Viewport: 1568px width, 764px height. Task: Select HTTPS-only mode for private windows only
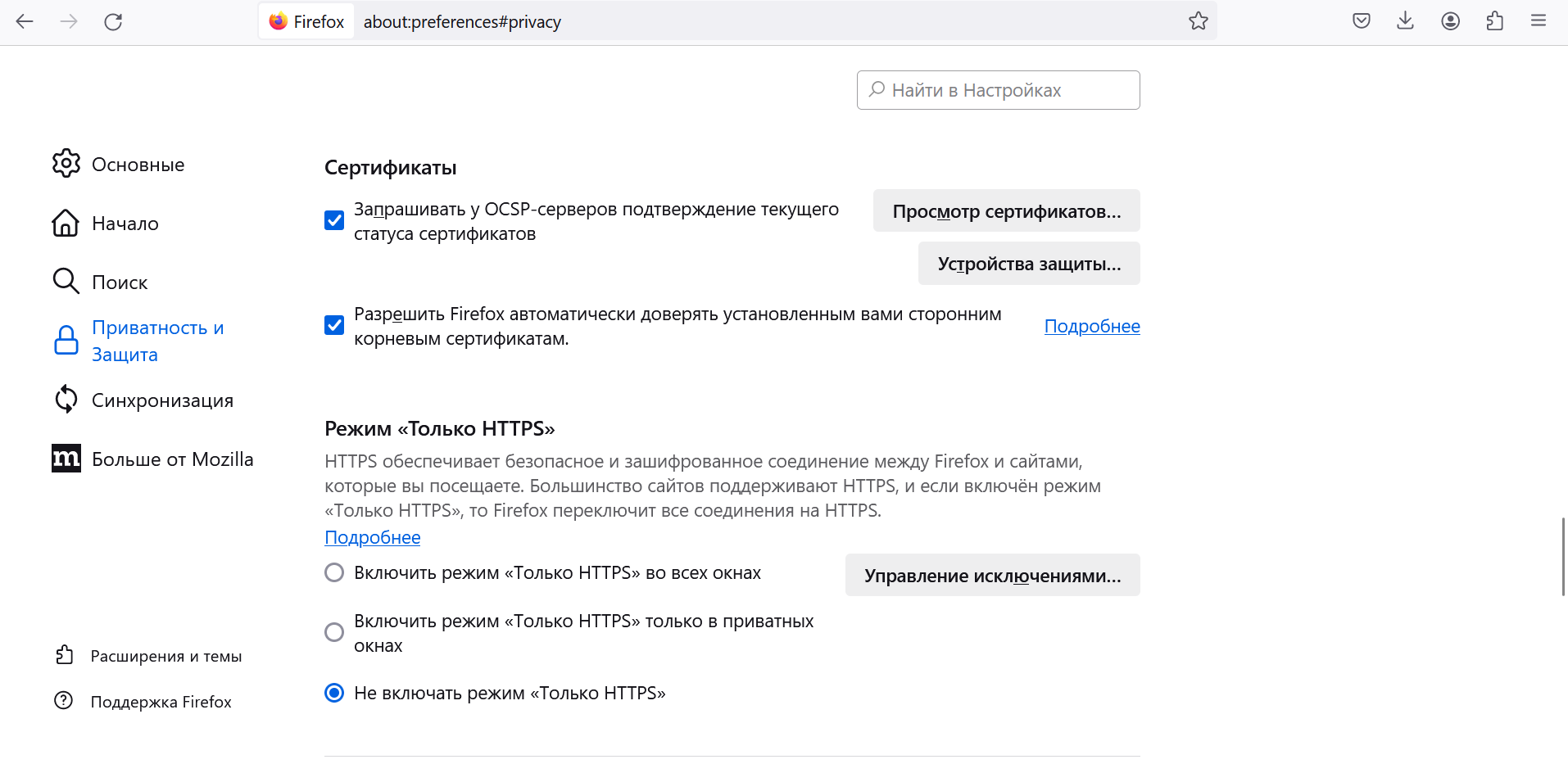[x=334, y=632]
